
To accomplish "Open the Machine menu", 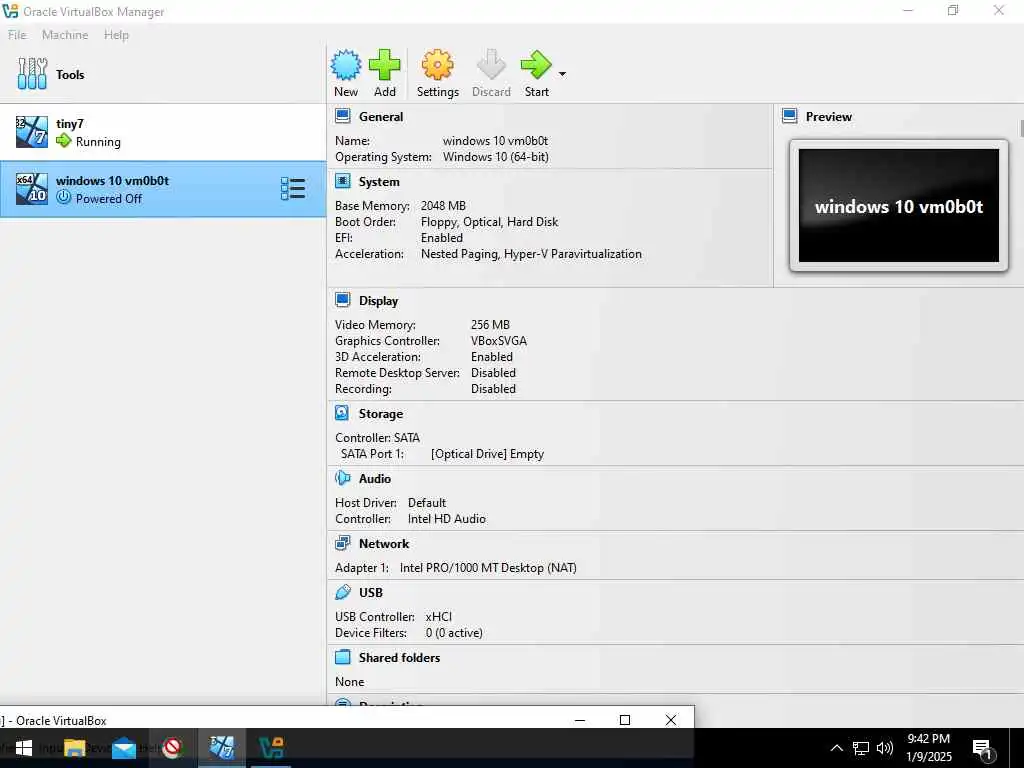I will point(65,35).
